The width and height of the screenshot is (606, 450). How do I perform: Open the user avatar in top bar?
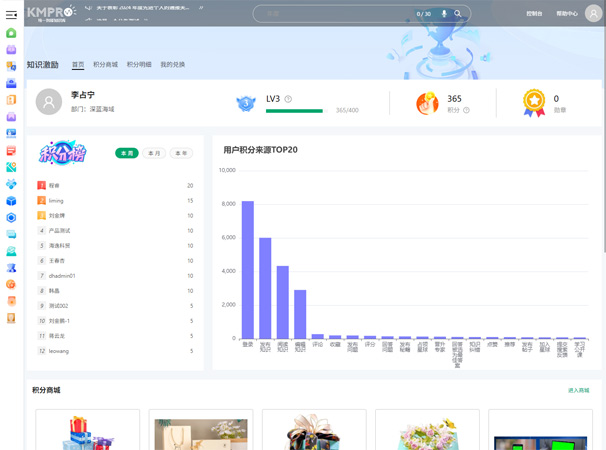(x=592, y=14)
